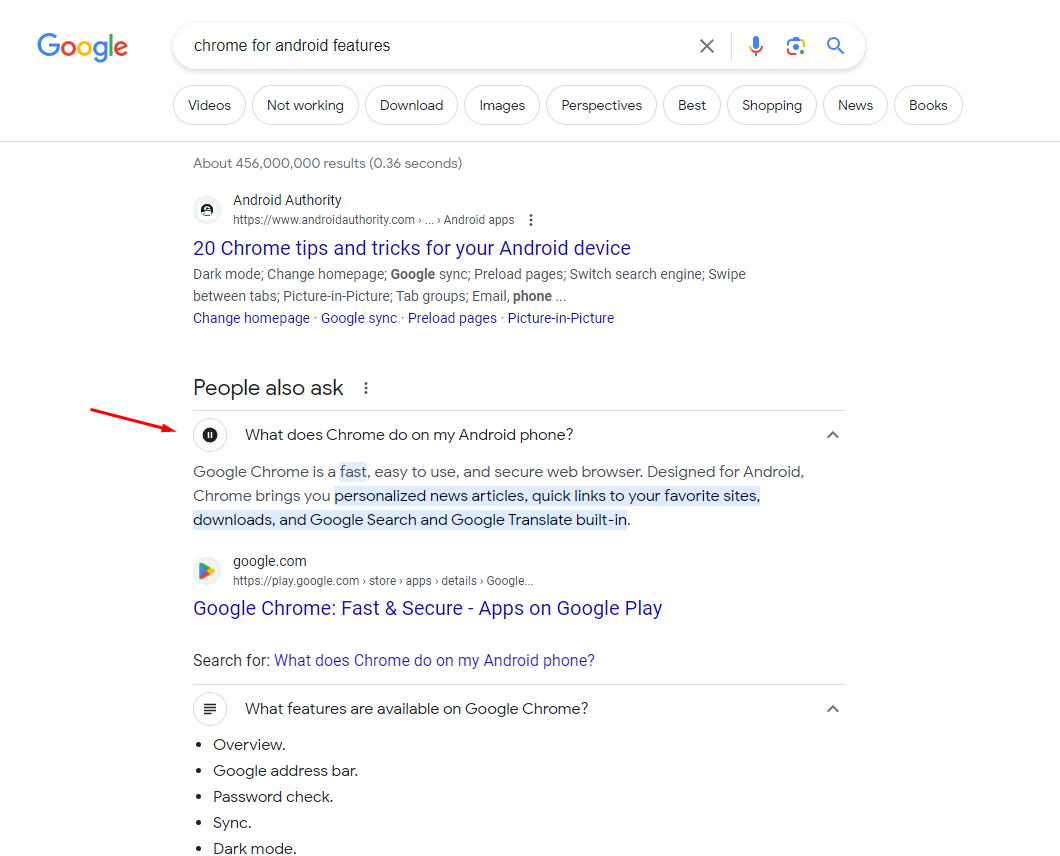Open the Google logo homepage link
1060x856 pixels.
(x=82, y=47)
